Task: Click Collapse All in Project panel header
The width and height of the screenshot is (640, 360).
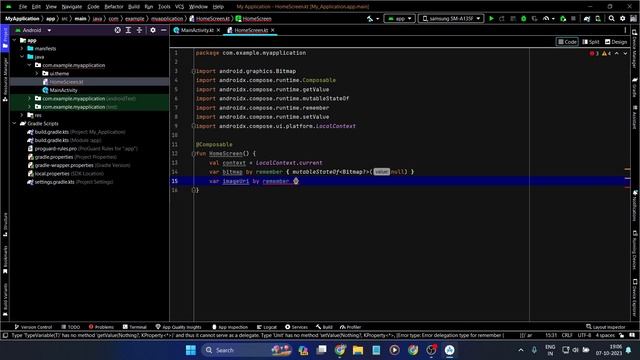Action: (140, 30)
